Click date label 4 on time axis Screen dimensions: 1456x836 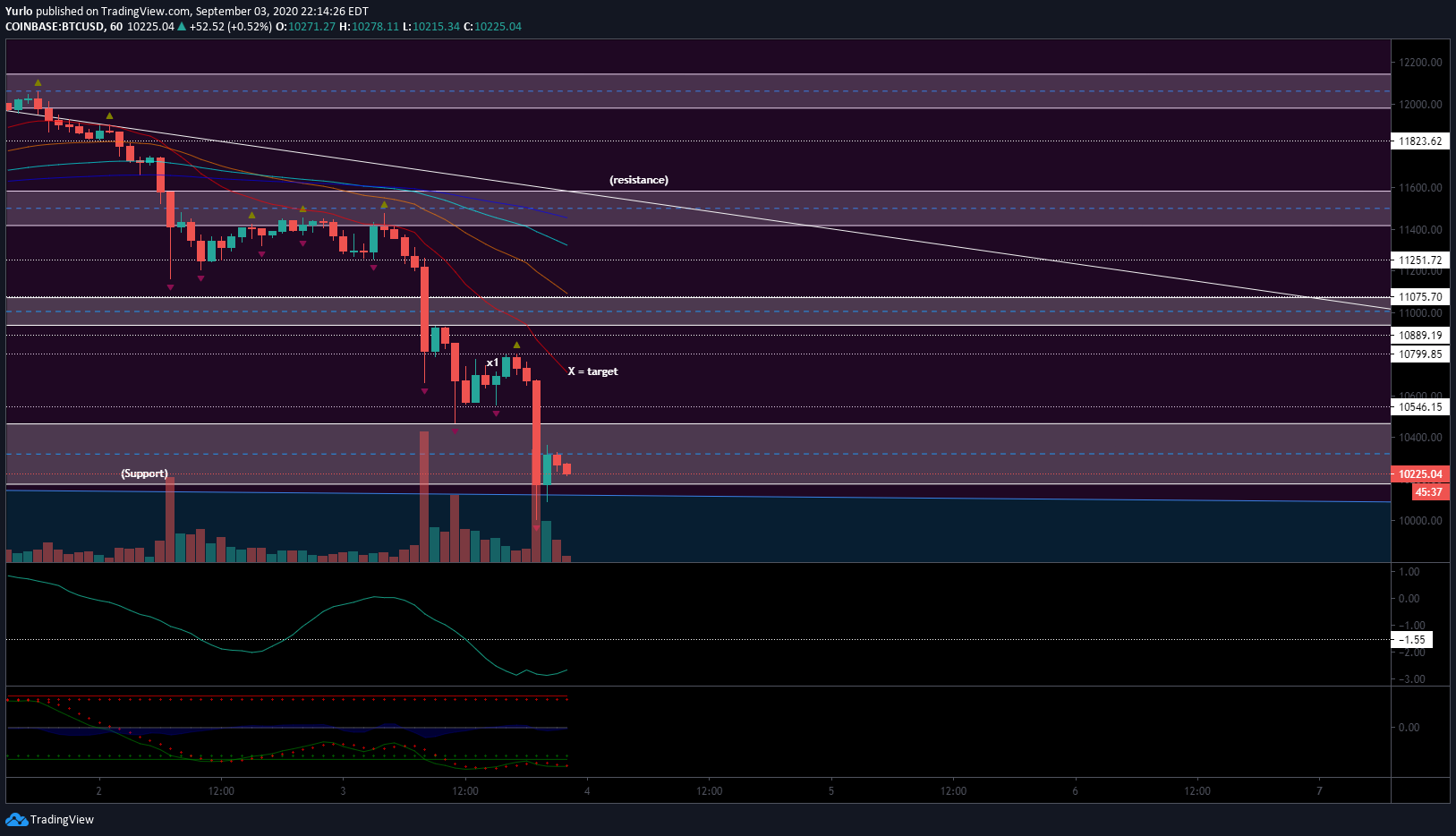(587, 791)
